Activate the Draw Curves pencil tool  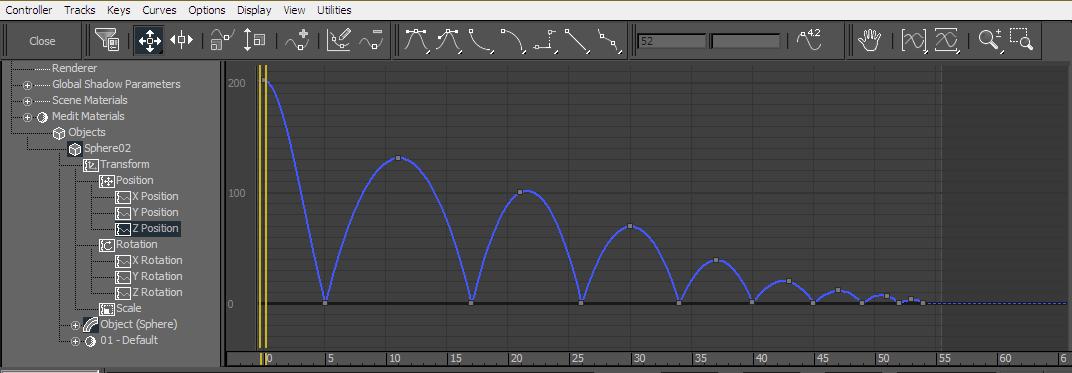[339, 40]
